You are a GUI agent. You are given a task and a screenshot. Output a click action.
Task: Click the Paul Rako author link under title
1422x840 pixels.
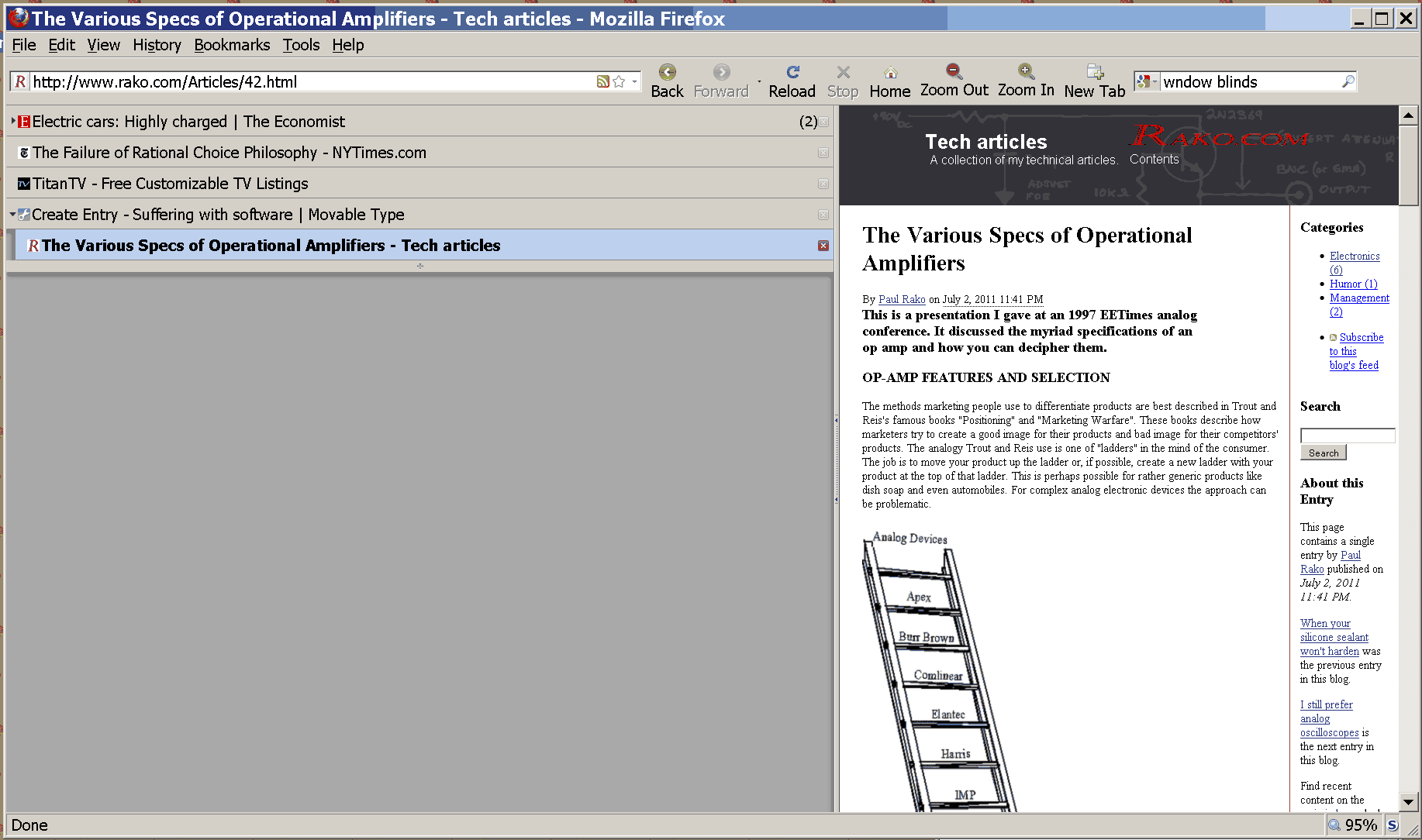pyautogui.click(x=902, y=299)
